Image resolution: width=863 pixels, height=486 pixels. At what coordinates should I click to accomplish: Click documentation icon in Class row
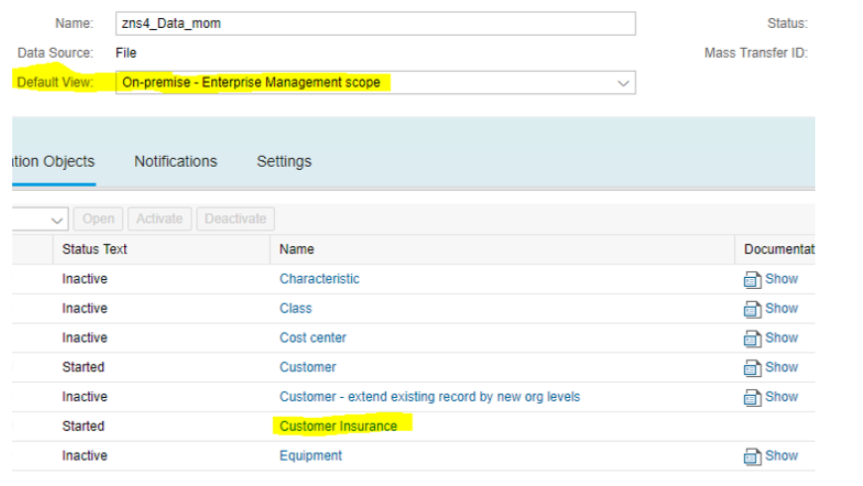click(753, 309)
